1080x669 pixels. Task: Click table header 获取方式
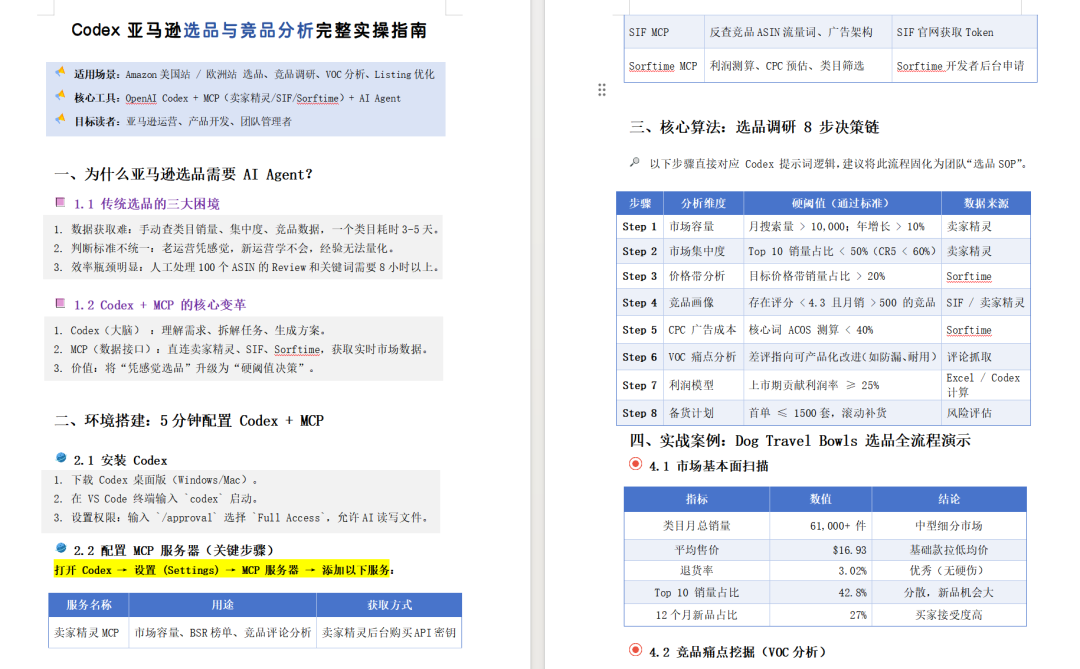pyautogui.click(x=389, y=605)
